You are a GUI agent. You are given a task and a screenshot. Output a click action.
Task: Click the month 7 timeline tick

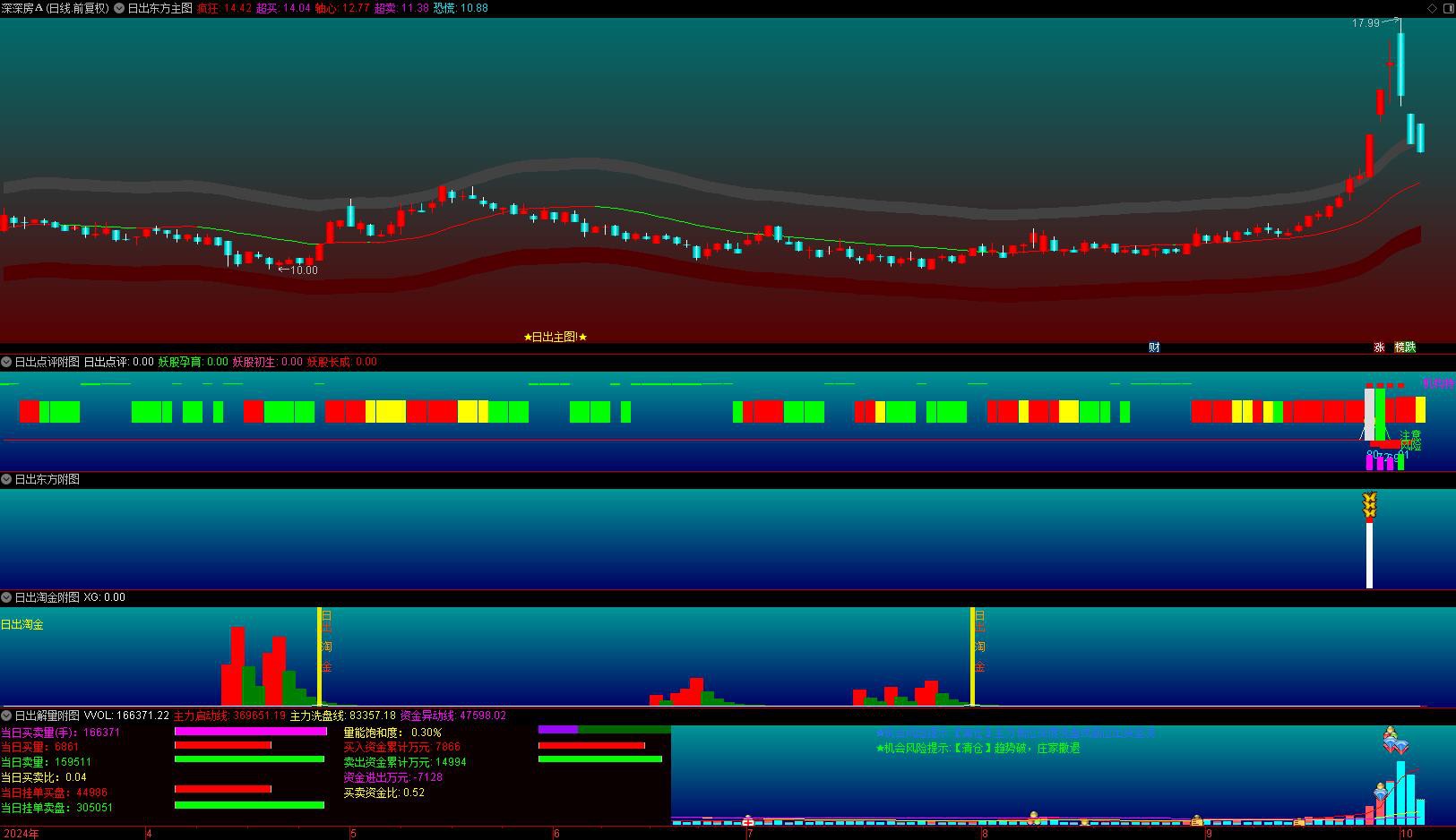pos(749,834)
